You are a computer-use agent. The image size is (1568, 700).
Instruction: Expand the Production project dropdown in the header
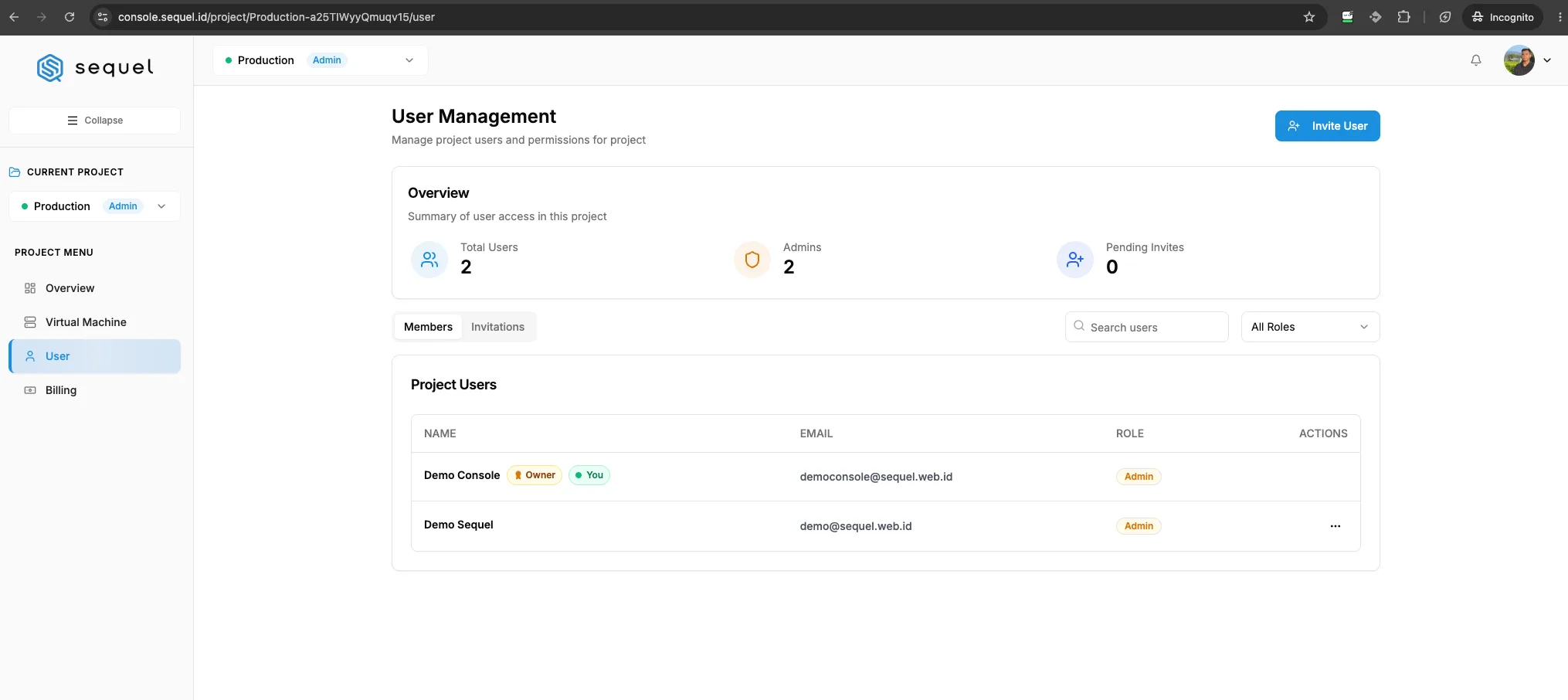[x=321, y=60]
